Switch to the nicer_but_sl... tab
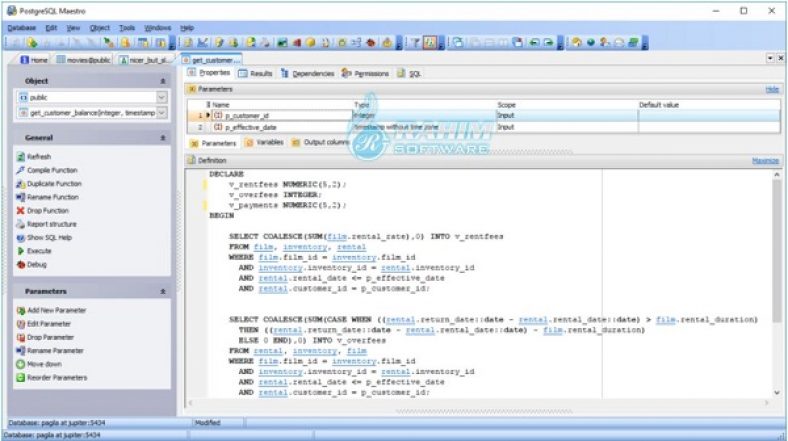The height and width of the screenshot is (441, 788). coord(144,60)
